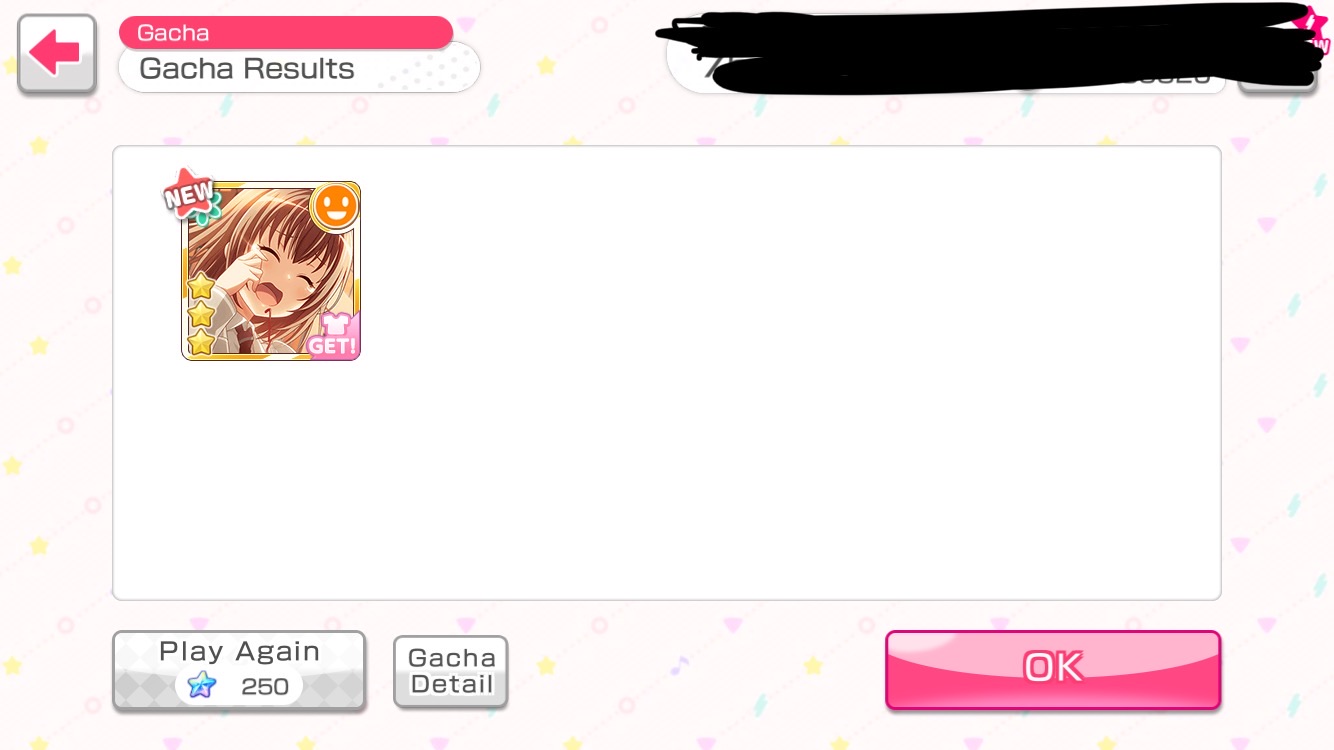The width and height of the screenshot is (1334, 750).
Task: Tap the 250 star cost pill
Action: pos(239,686)
